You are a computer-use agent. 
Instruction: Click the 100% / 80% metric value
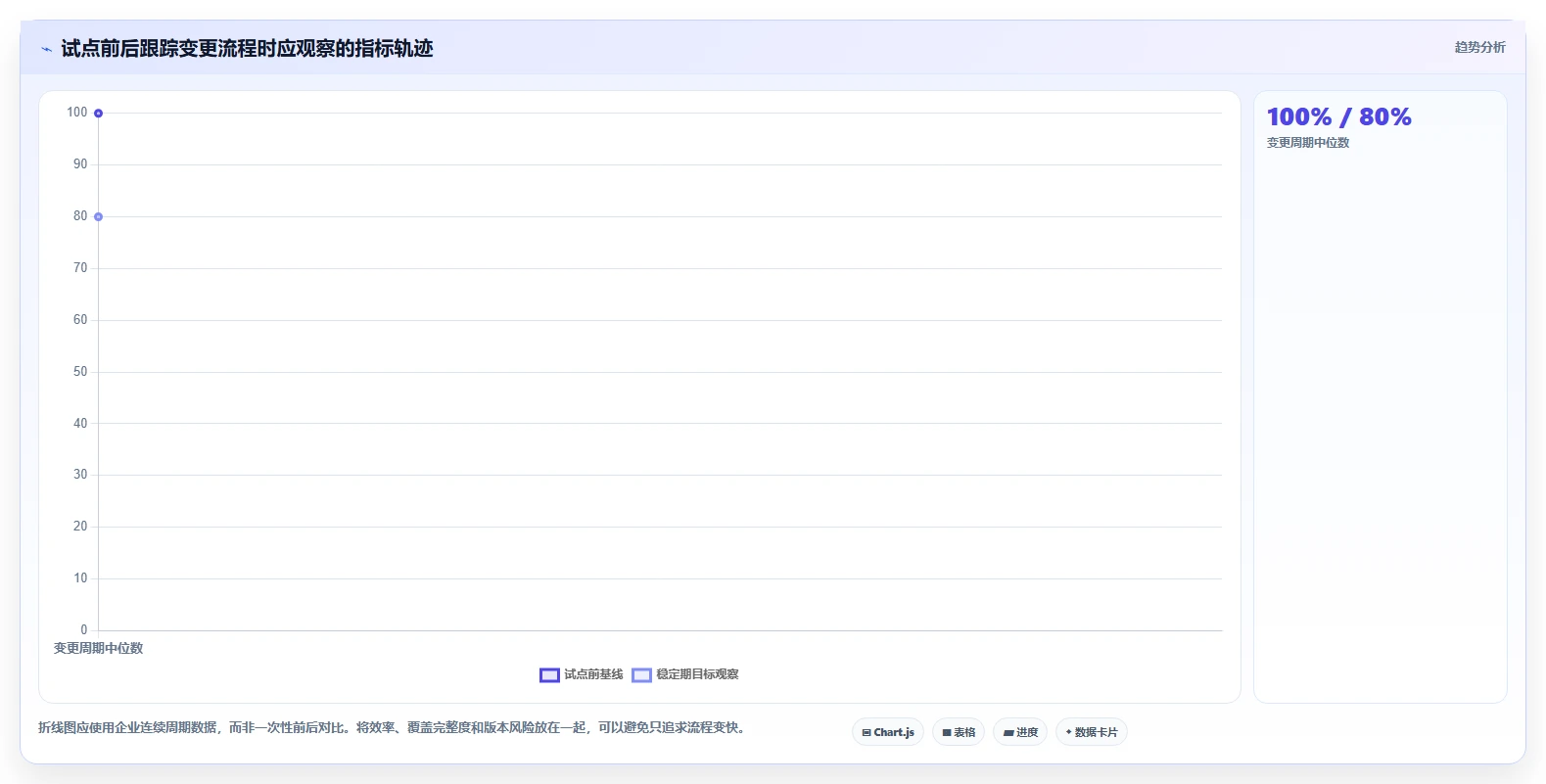[x=1338, y=117]
